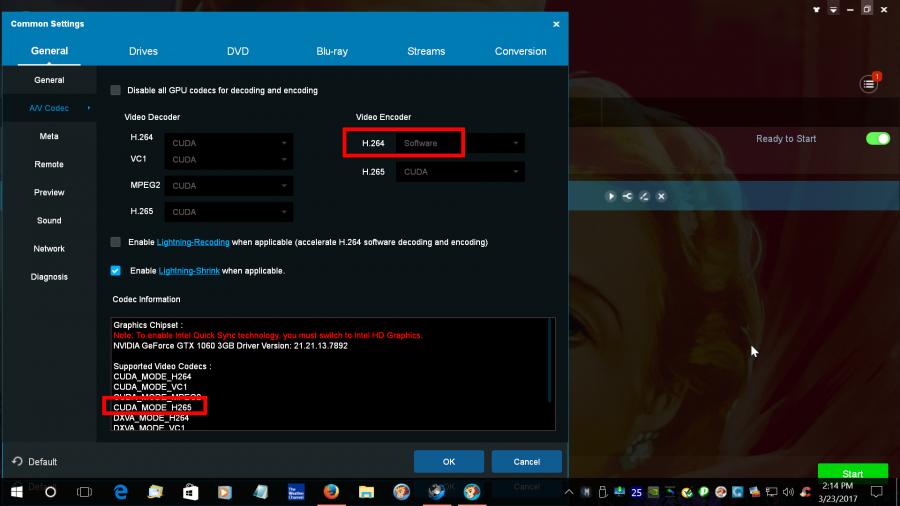This screenshot has height=506, width=900.
Task: Play the source preview in main window
Action: (x=611, y=196)
